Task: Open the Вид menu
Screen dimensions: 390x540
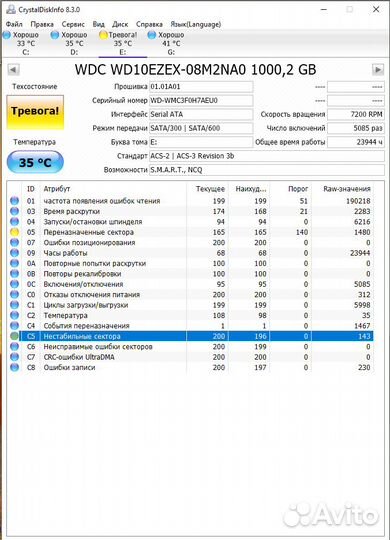Action: pyautogui.click(x=99, y=24)
